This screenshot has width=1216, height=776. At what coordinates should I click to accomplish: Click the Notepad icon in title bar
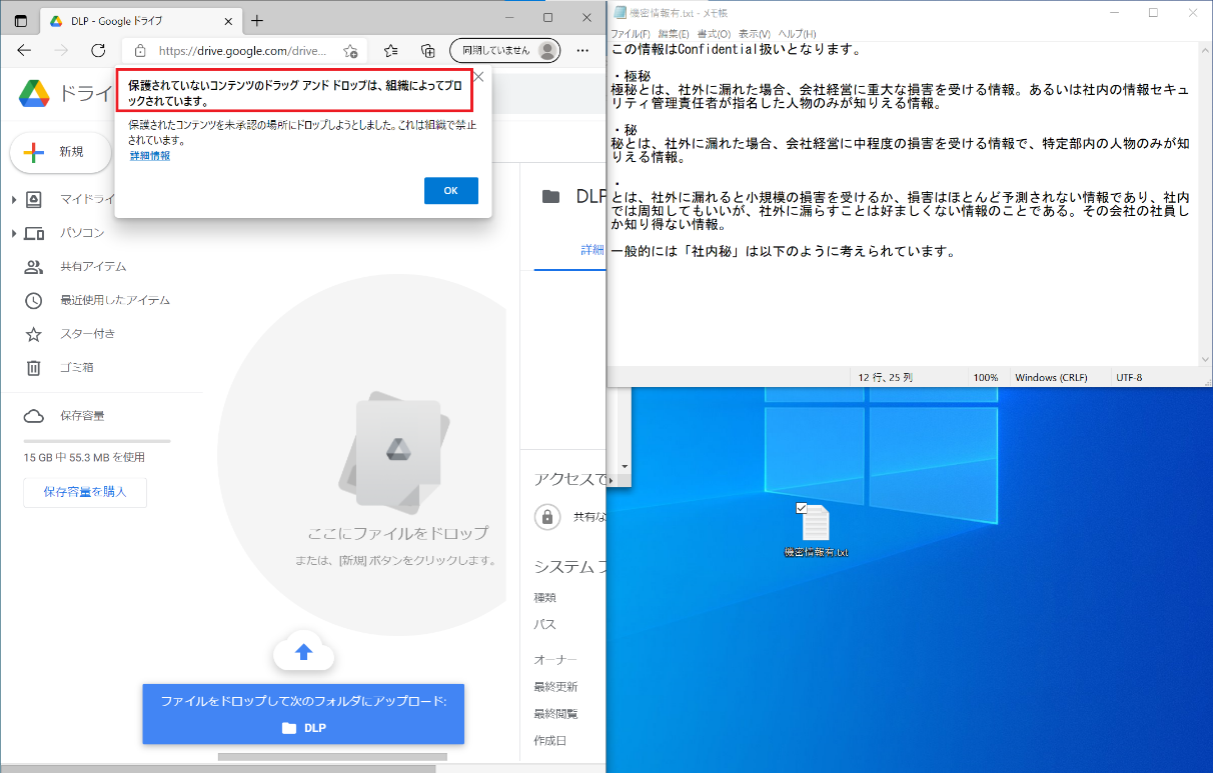(620, 13)
